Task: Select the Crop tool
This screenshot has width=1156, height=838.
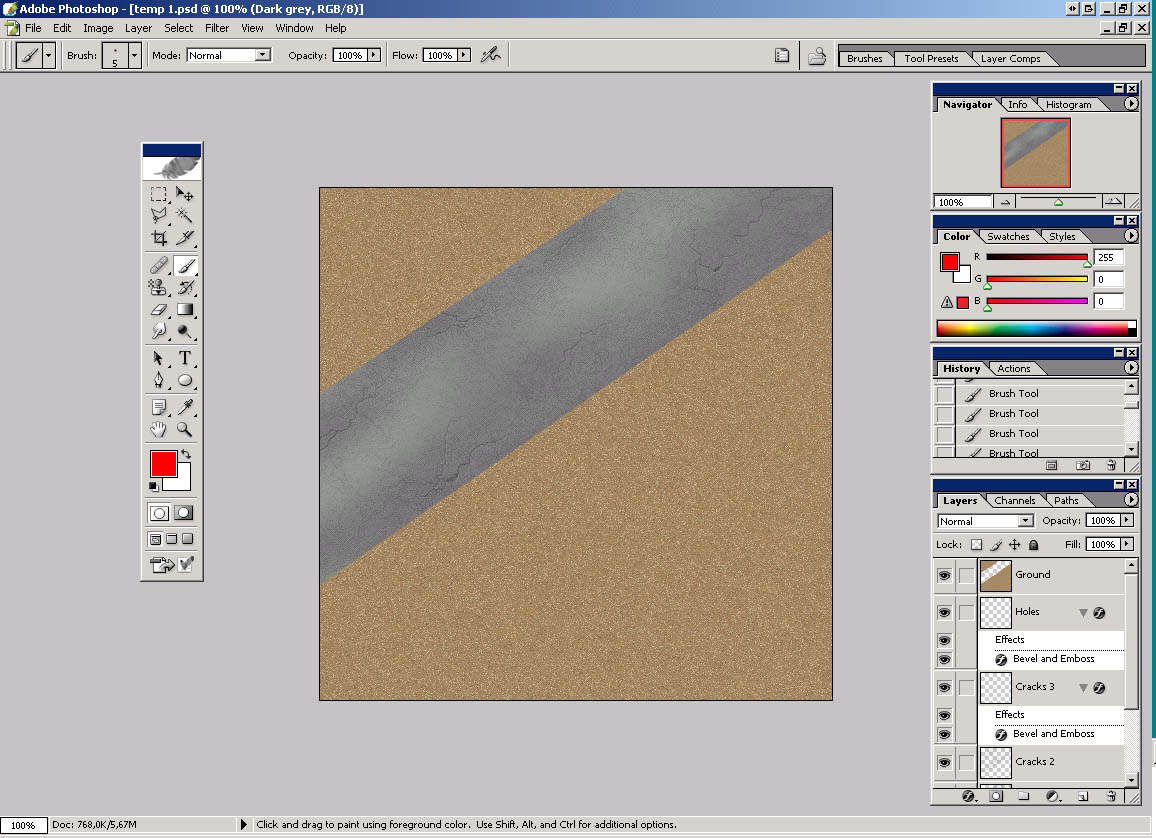Action: point(159,238)
